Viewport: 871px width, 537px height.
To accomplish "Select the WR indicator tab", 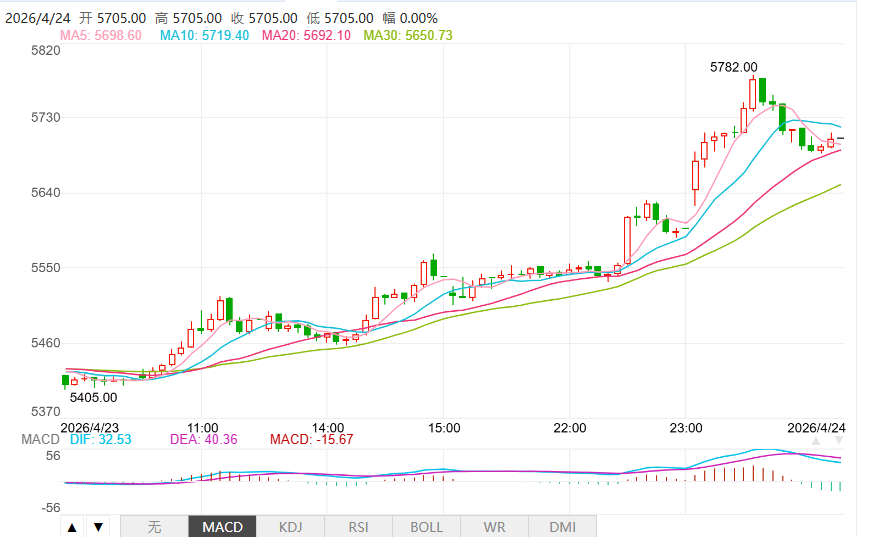I will point(494,526).
